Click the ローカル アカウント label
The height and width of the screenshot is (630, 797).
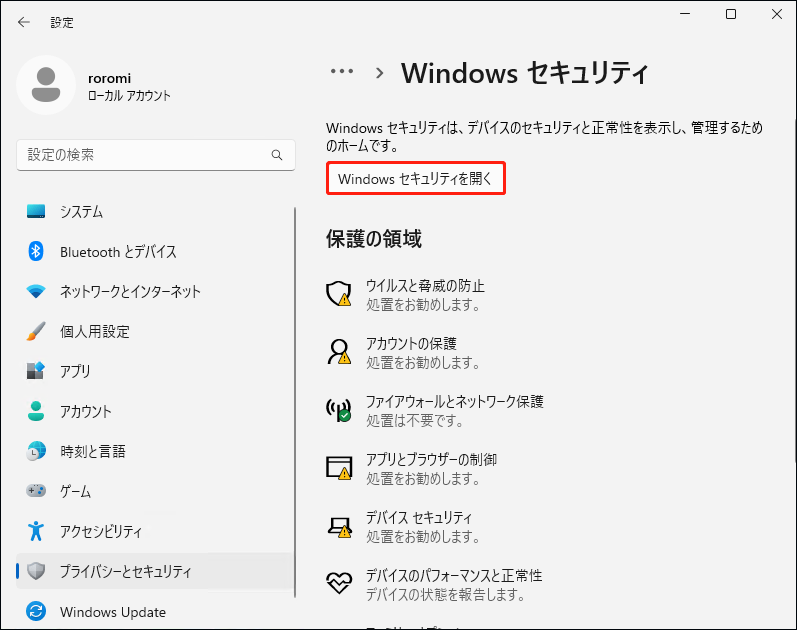129,96
